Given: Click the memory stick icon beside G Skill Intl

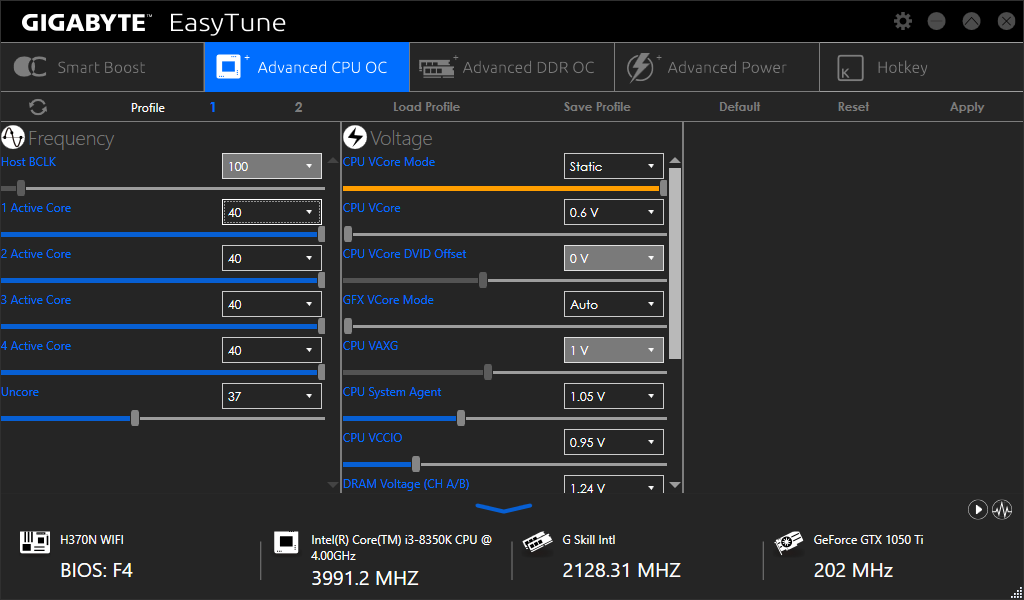Looking at the screenshot, I should point(537,542).
